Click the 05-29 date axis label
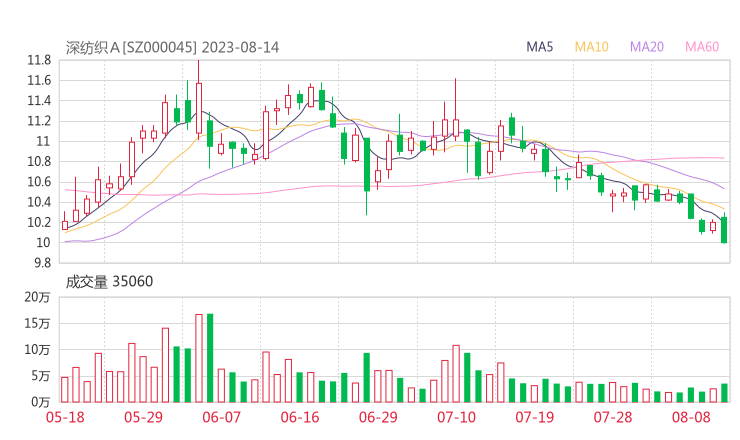The height and width of the screenshot is (440, 740). point(143,417)
